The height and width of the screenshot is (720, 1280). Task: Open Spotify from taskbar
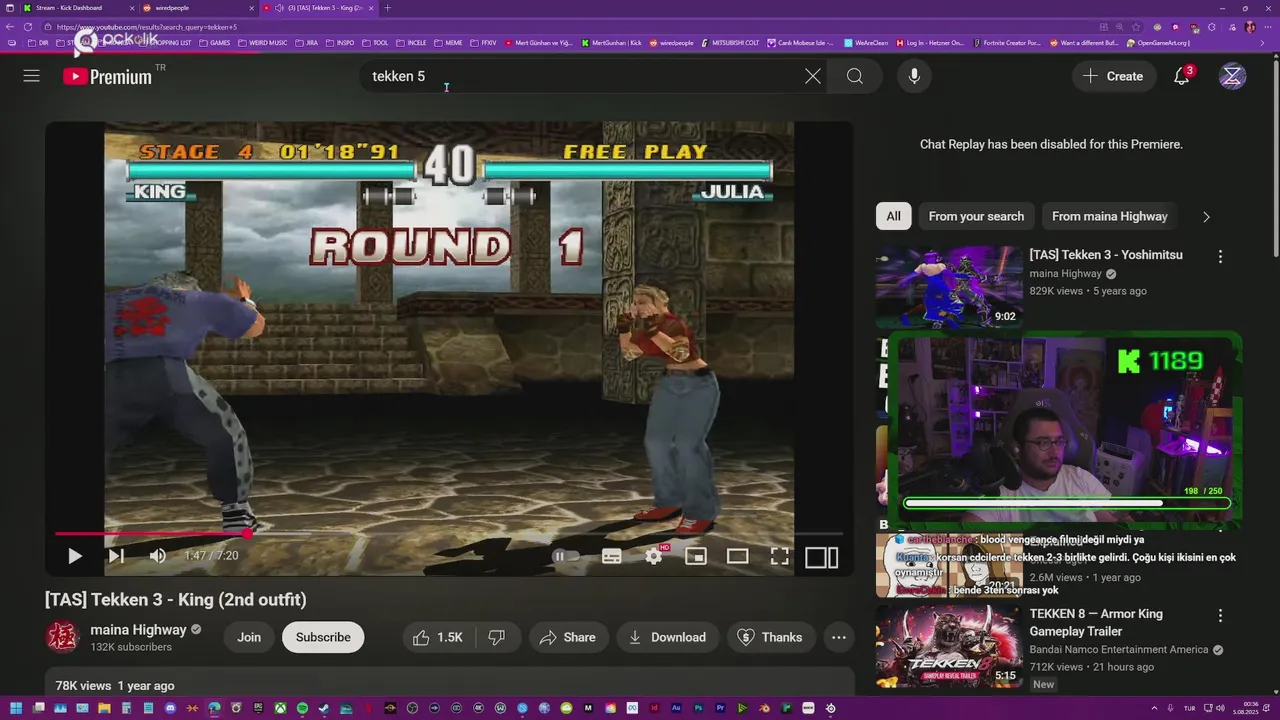tap(302, 708)
